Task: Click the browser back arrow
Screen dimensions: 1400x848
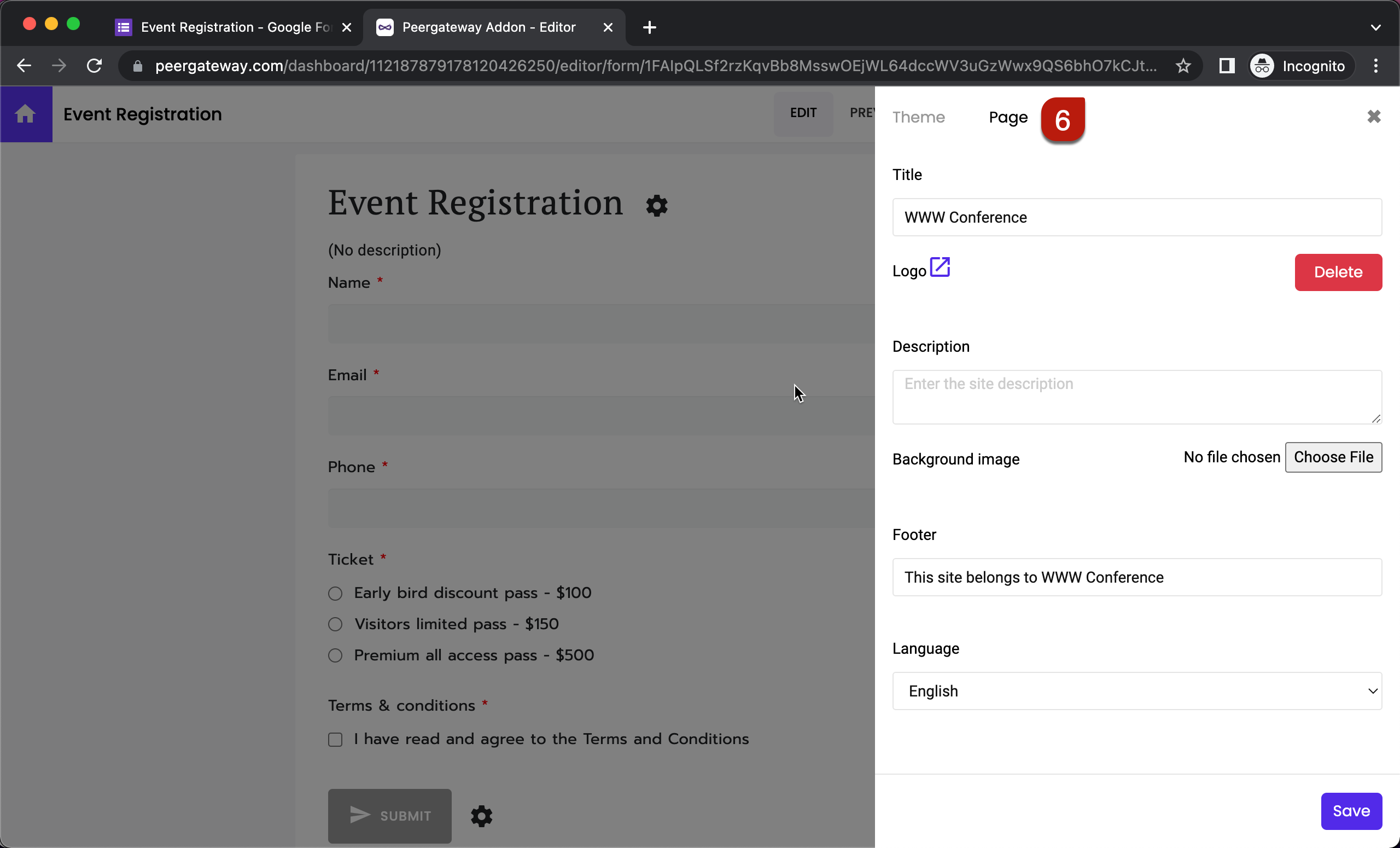Action: pos(24,65)
